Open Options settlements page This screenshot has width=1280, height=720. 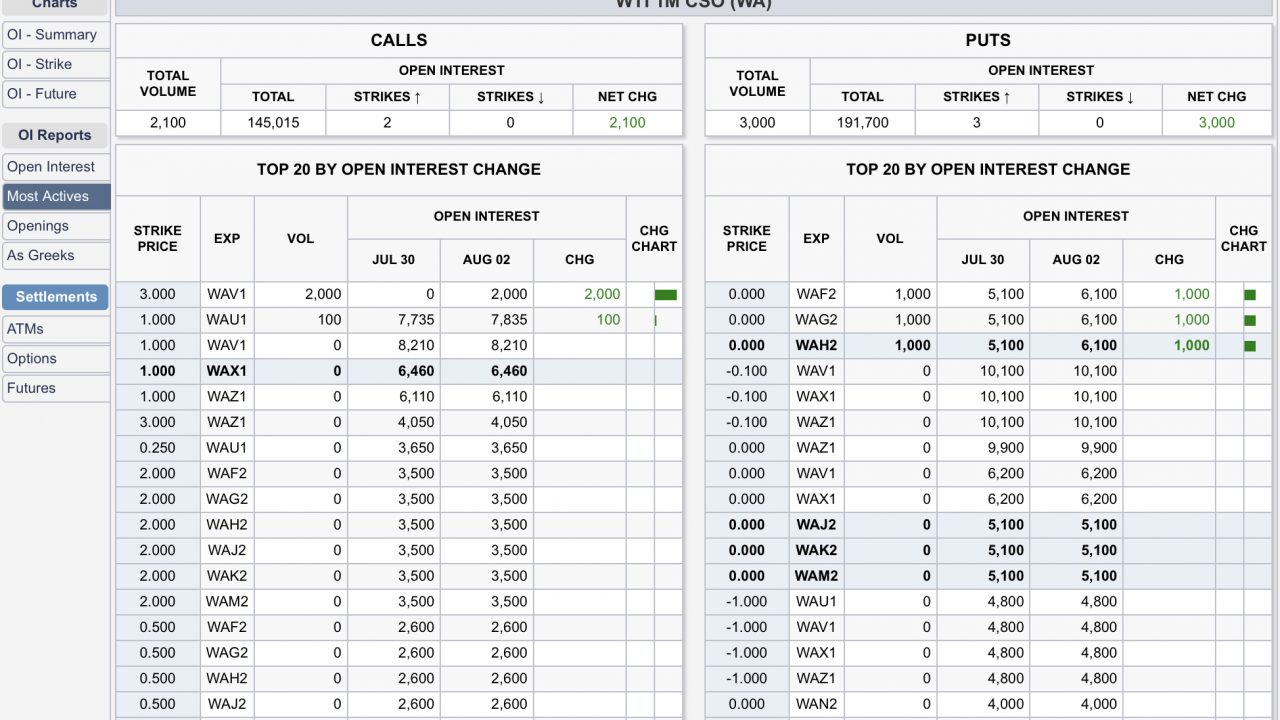pyautogui.click(x=32, y=359)
